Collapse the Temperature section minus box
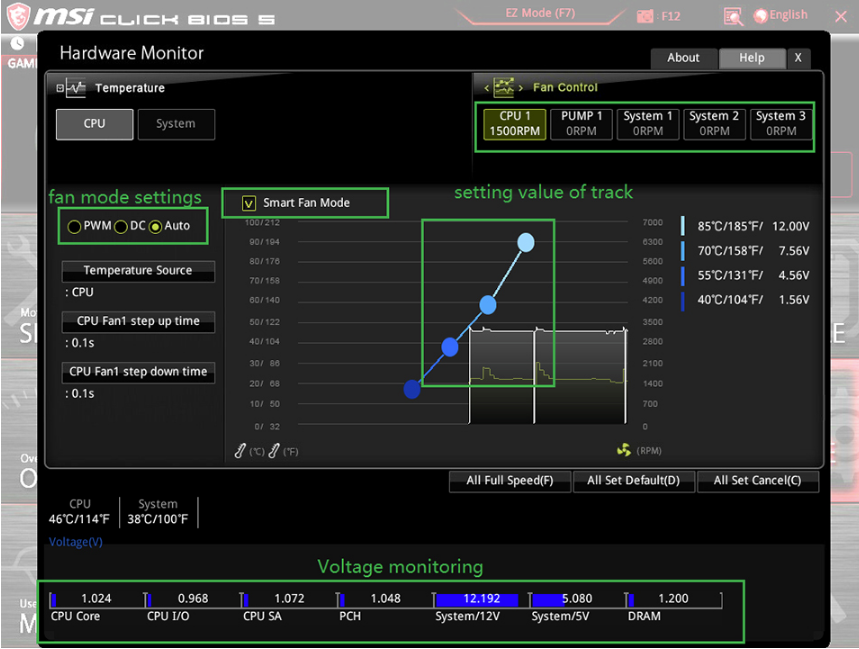The image size is (859, 649). coord(60,88)
